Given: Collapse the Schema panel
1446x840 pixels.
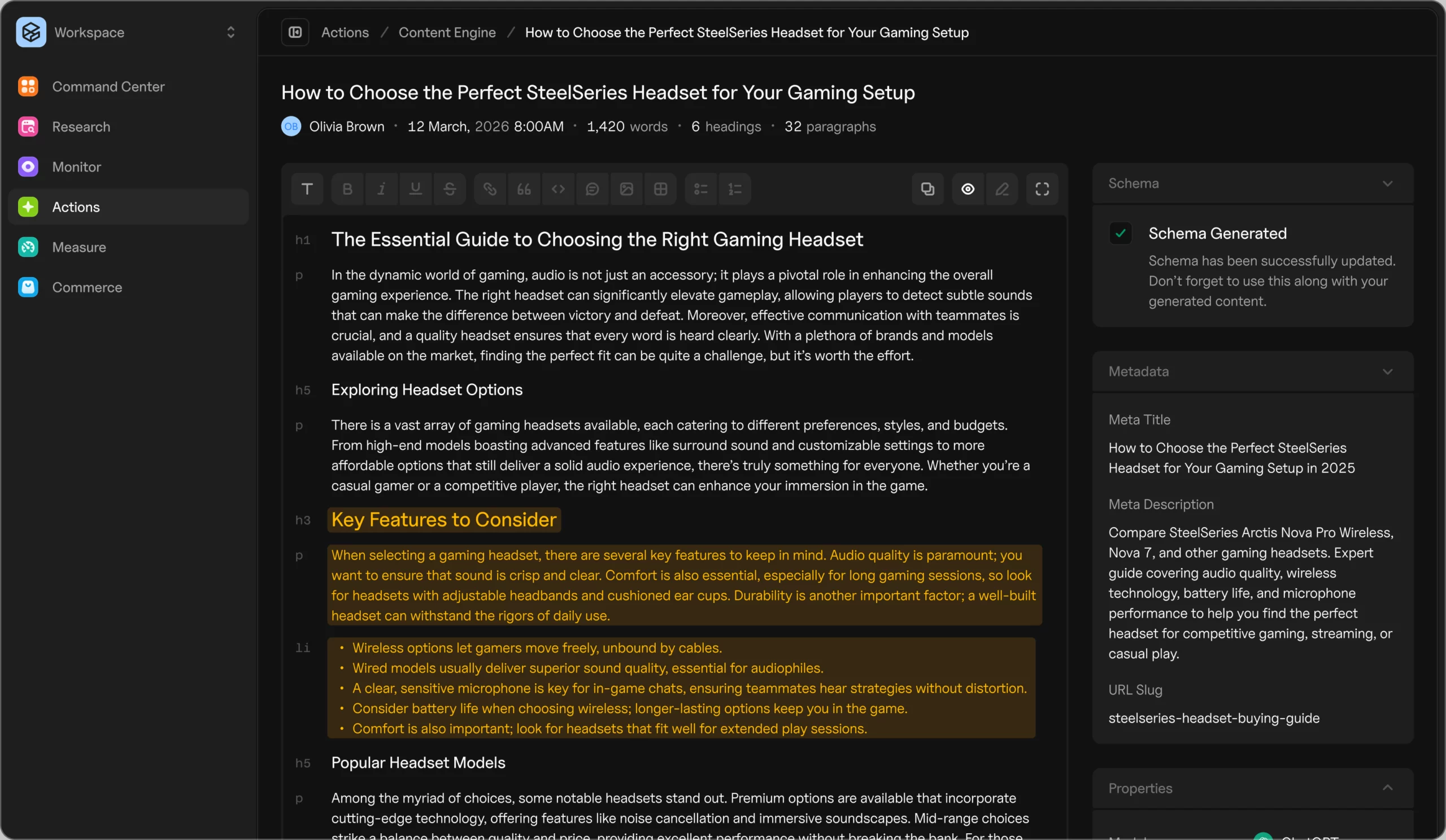Looking at the screenshot, I should [1387, 184].
